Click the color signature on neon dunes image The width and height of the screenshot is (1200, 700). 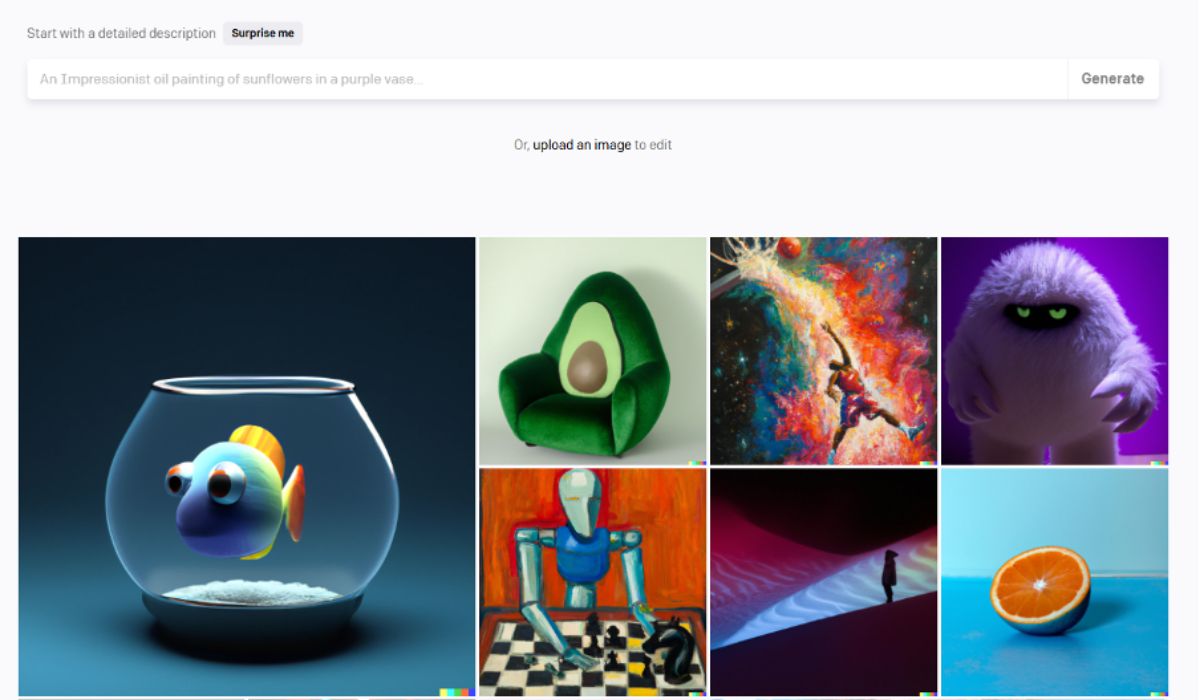[x=929, y=693]
